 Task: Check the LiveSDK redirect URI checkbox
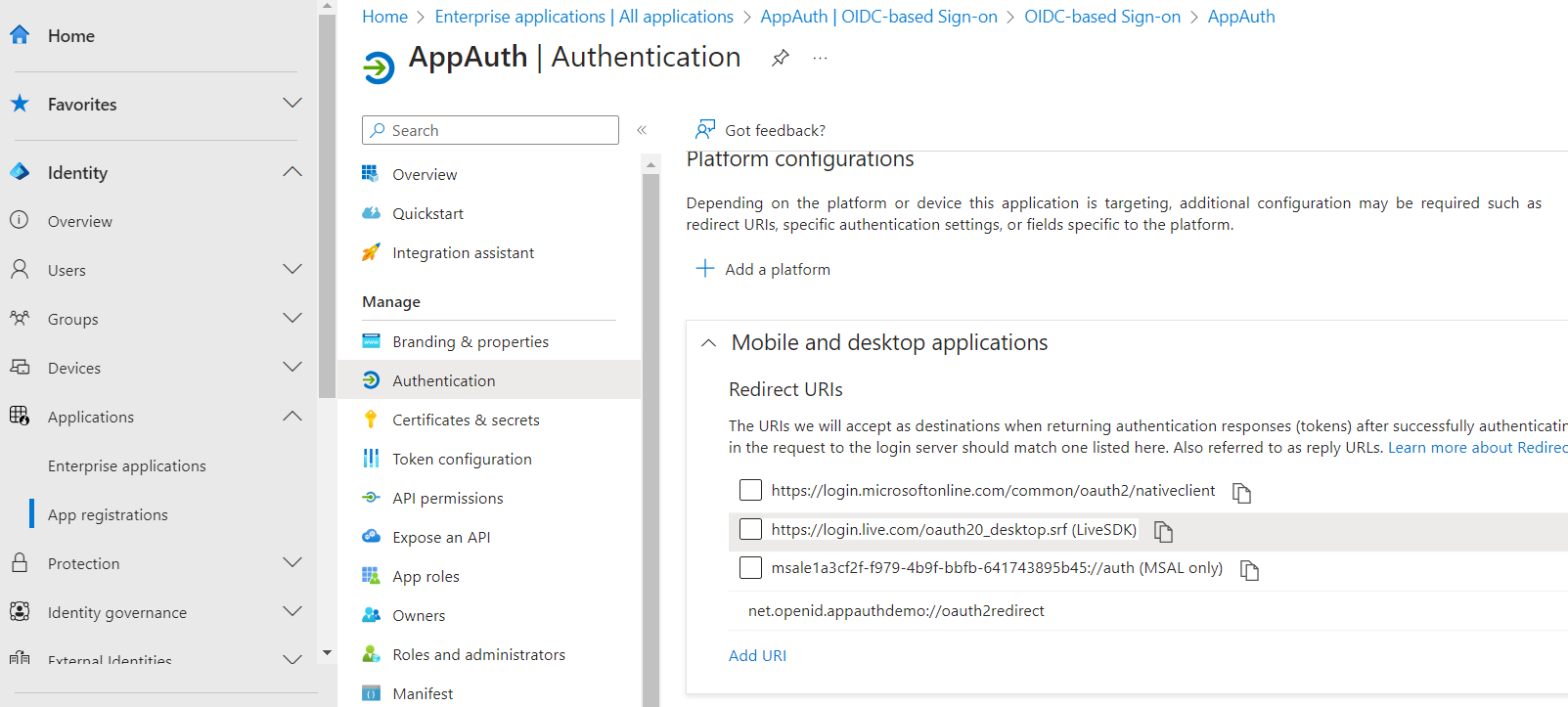tap(750, 529)
